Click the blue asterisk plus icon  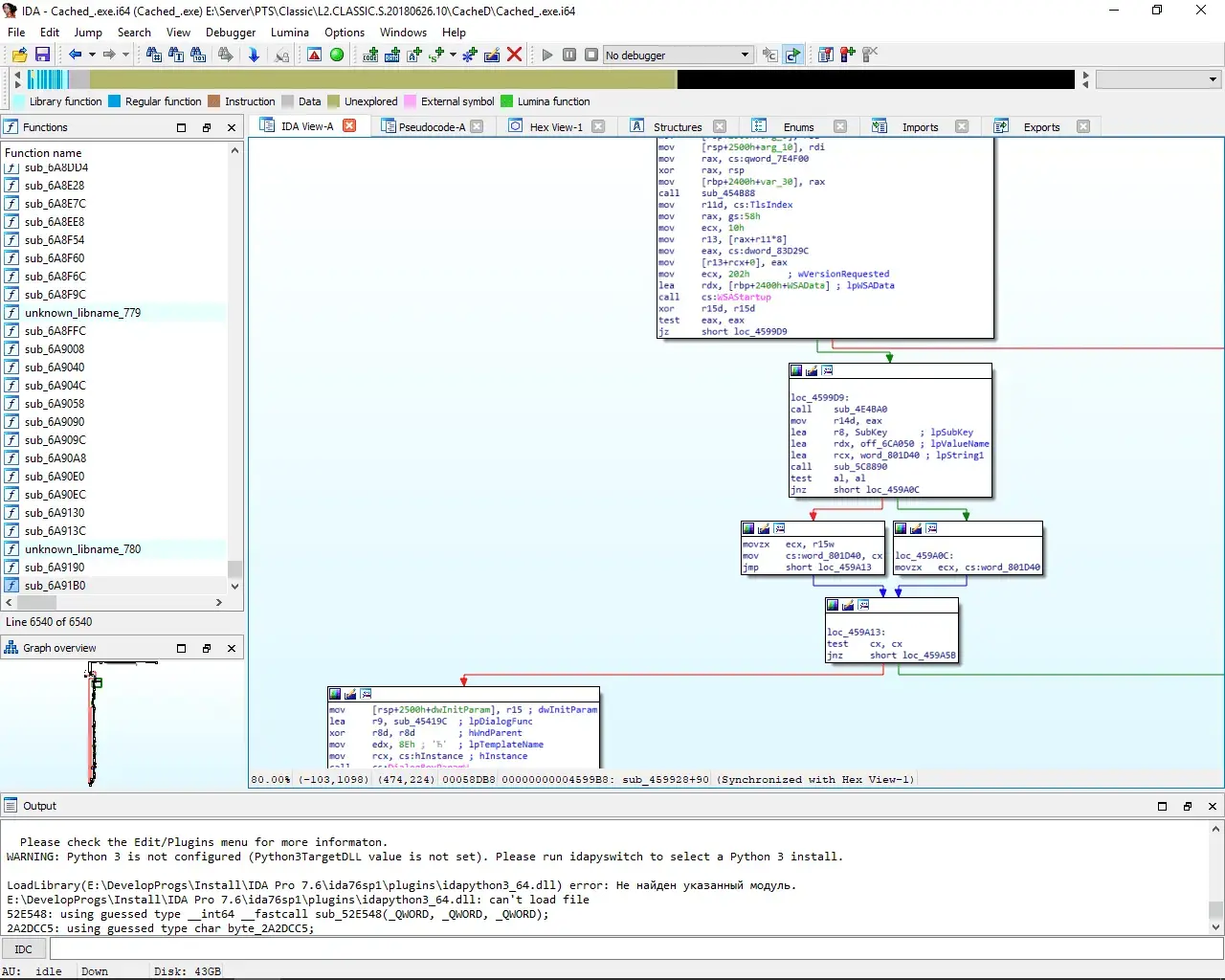(x=470, y=56)
